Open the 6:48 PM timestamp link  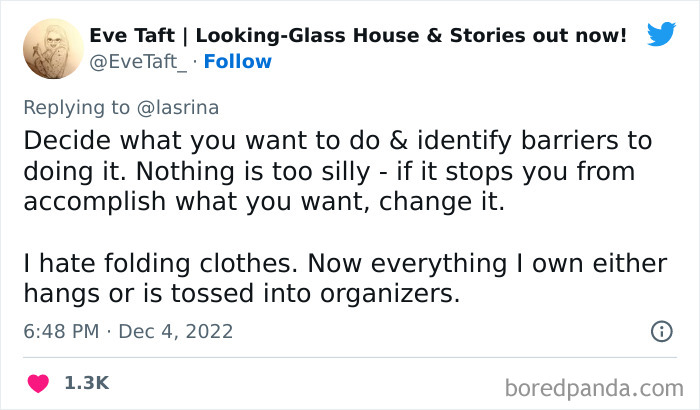[61, 331]
